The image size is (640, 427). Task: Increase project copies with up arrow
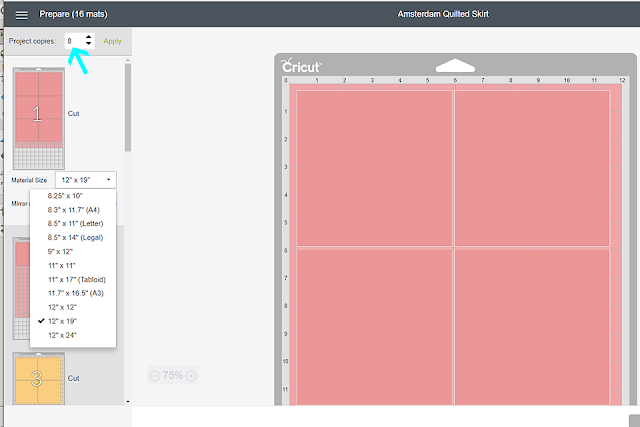pos(89,37)
